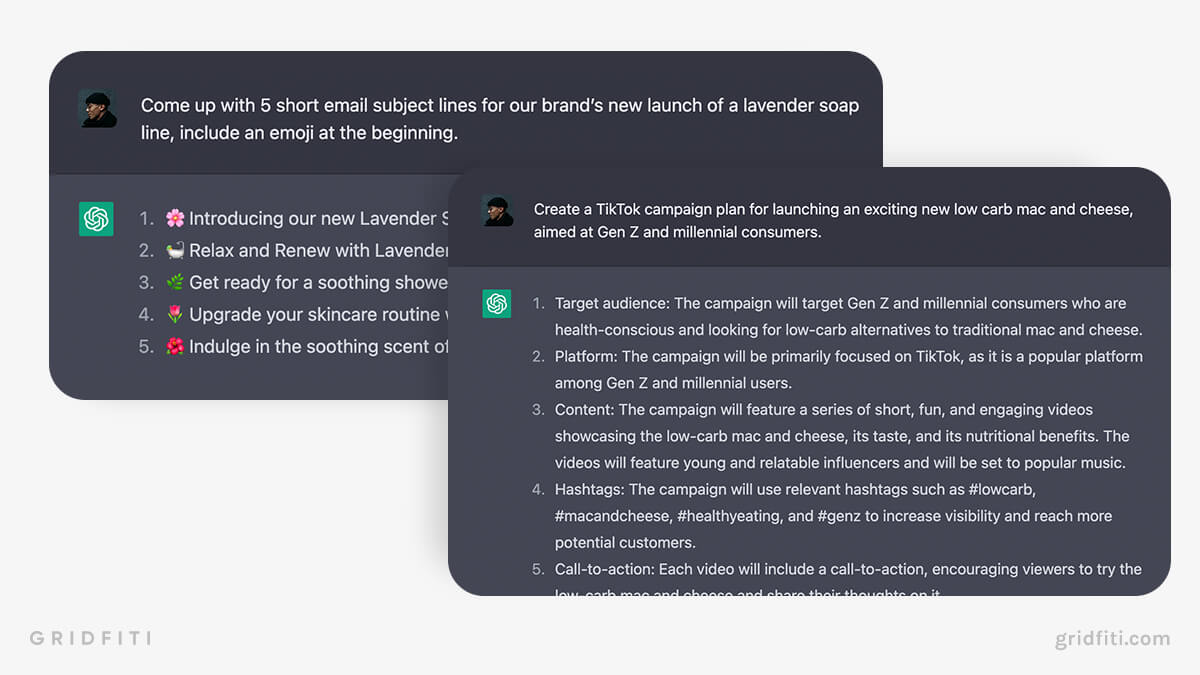
Task: Click the blossom emoji in subject line one
Action: pyautogui.click(x=175, y=218)
